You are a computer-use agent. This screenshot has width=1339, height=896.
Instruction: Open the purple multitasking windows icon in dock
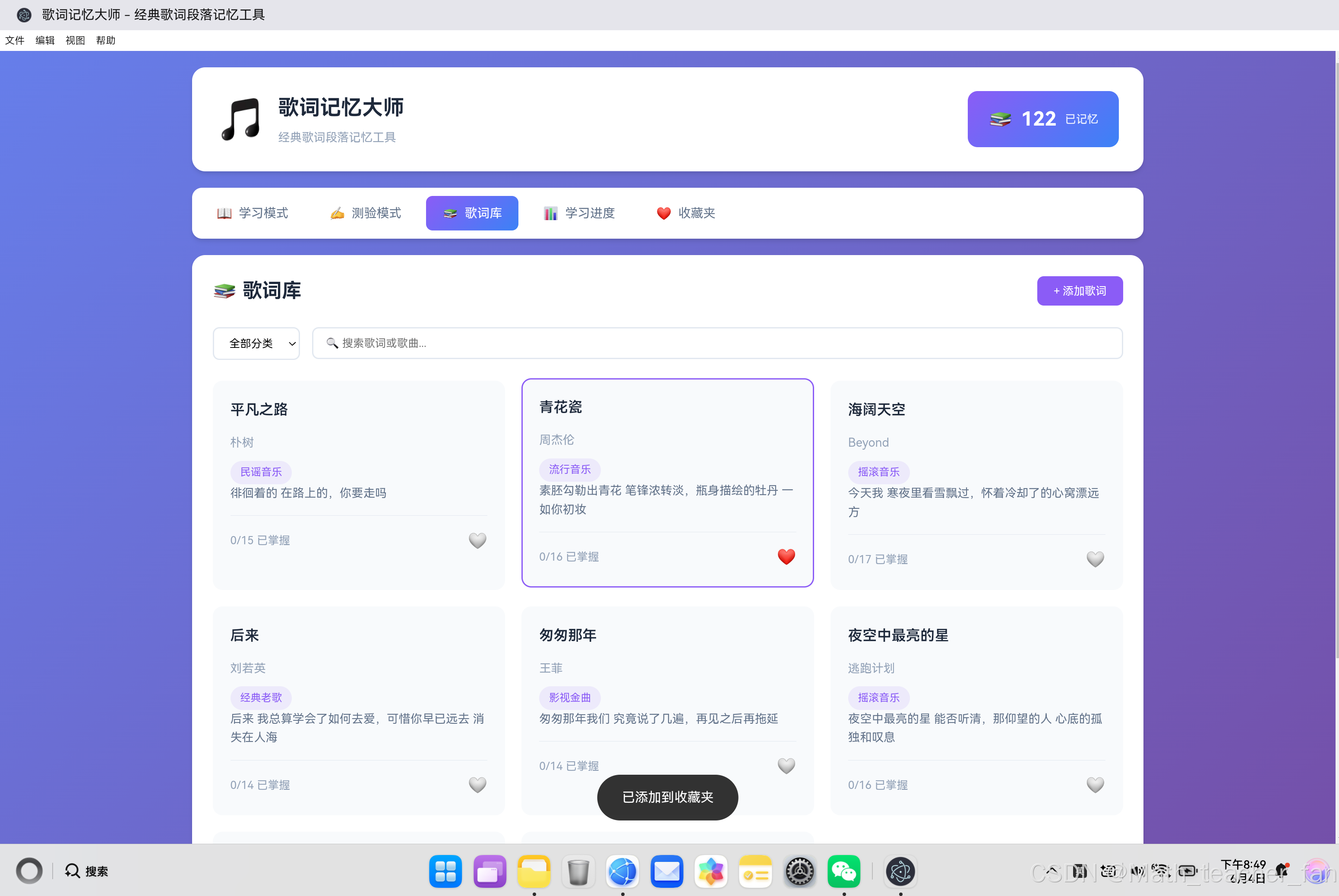490,871
